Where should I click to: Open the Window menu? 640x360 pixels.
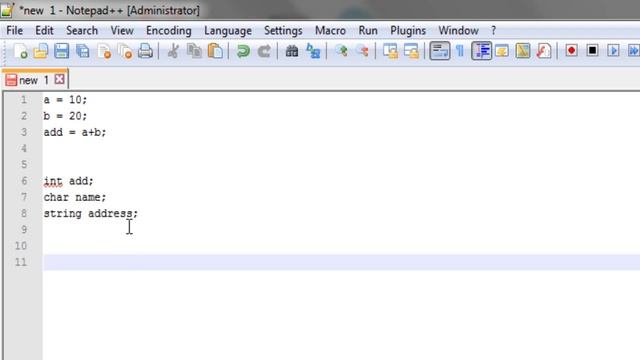(x=458, y=31)
